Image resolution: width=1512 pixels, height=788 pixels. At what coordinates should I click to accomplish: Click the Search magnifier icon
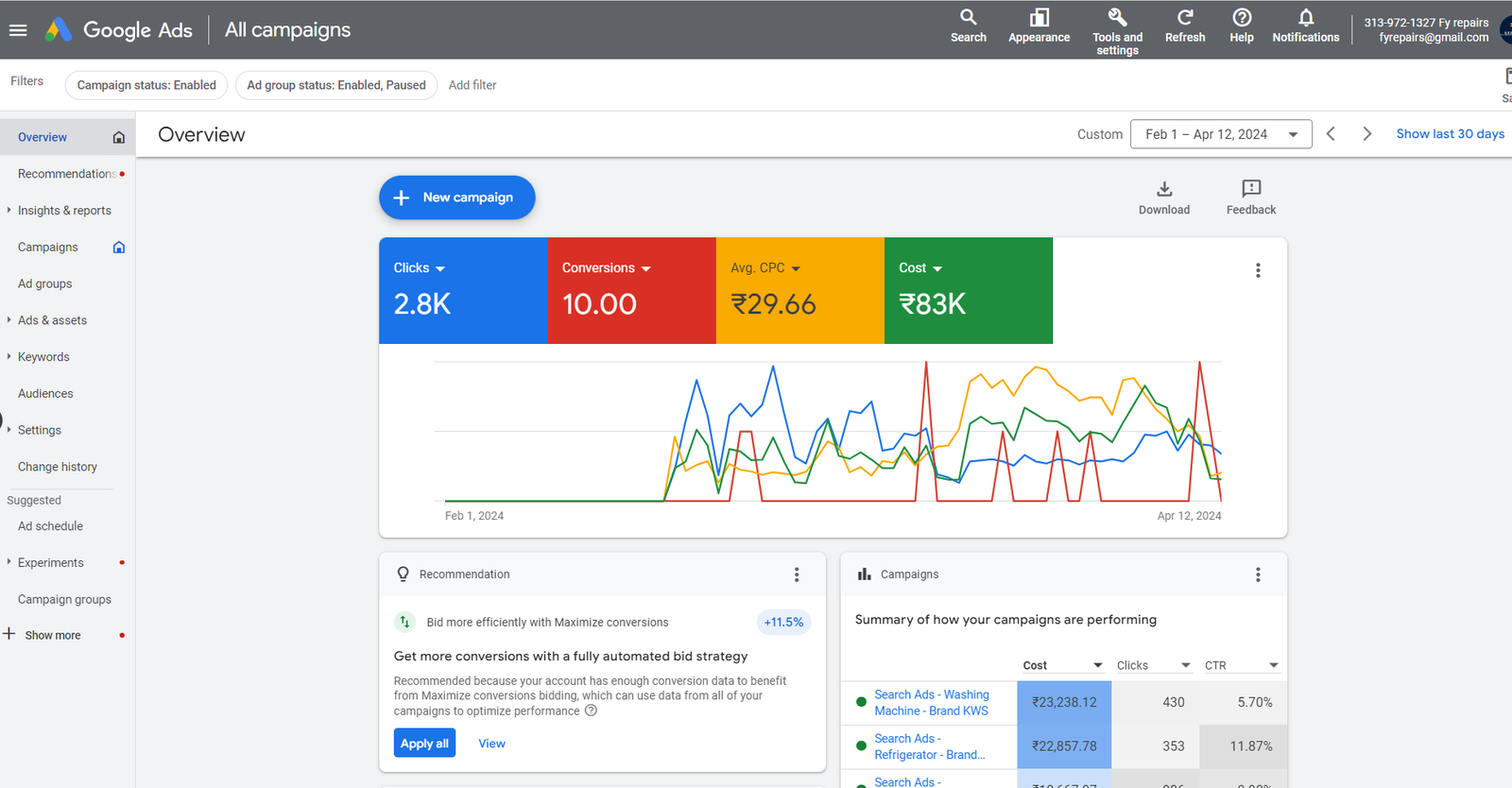[968, 18]
